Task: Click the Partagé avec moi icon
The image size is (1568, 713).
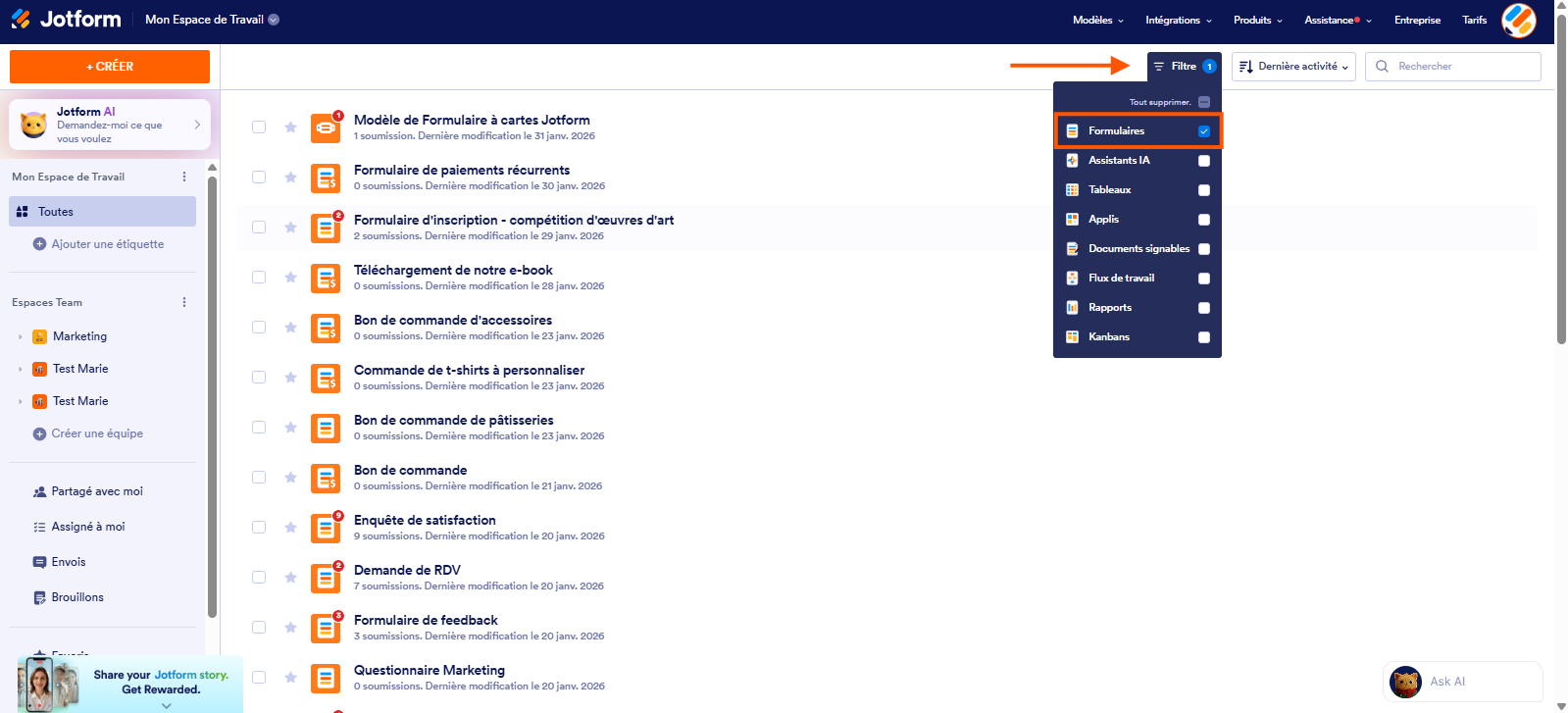Action: point(39,491)
